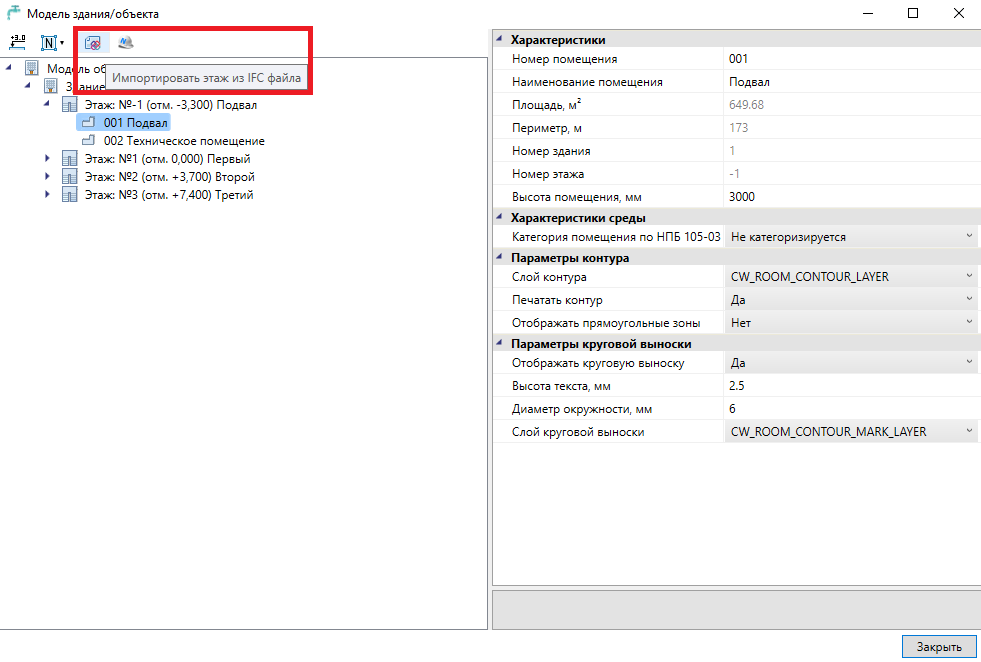Edit Наименование помещения field value Подвал
981x662 pixels.
(x=851, y=82)
